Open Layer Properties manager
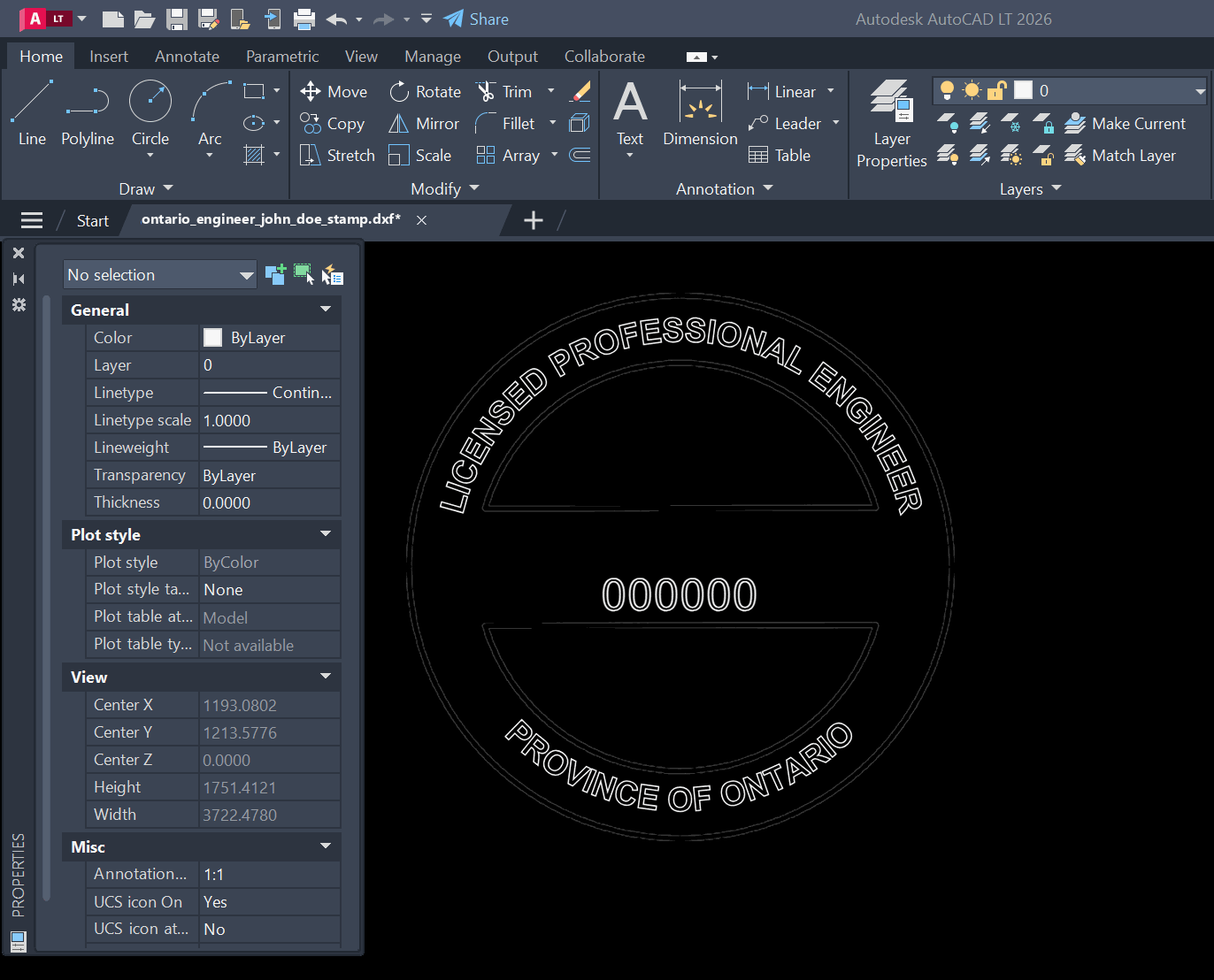 (892, 124)
